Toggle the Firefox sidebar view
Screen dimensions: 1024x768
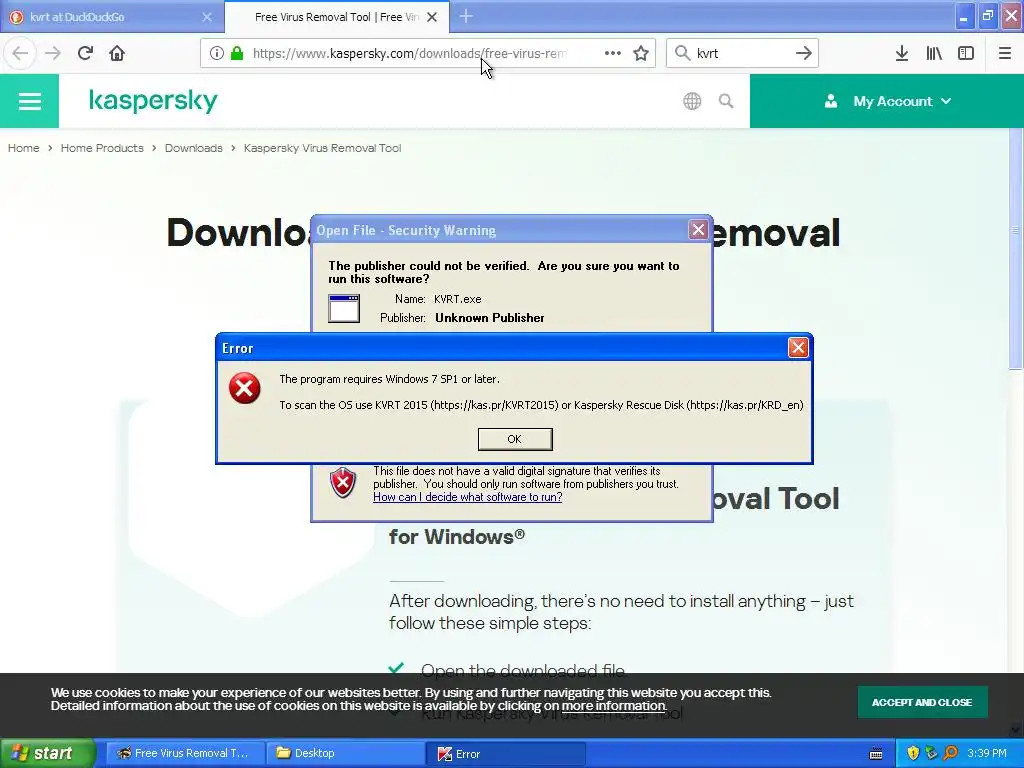point(966,54)
